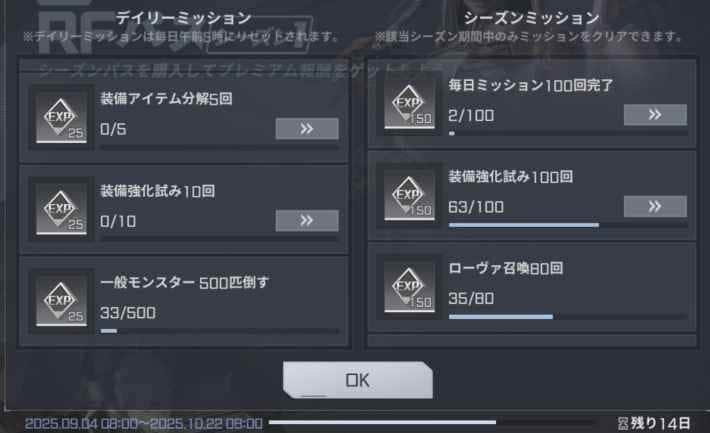Open 装備強化試み100回 shortcut arrow button
This screenshot has height=433, width=710.
(655, 207)
